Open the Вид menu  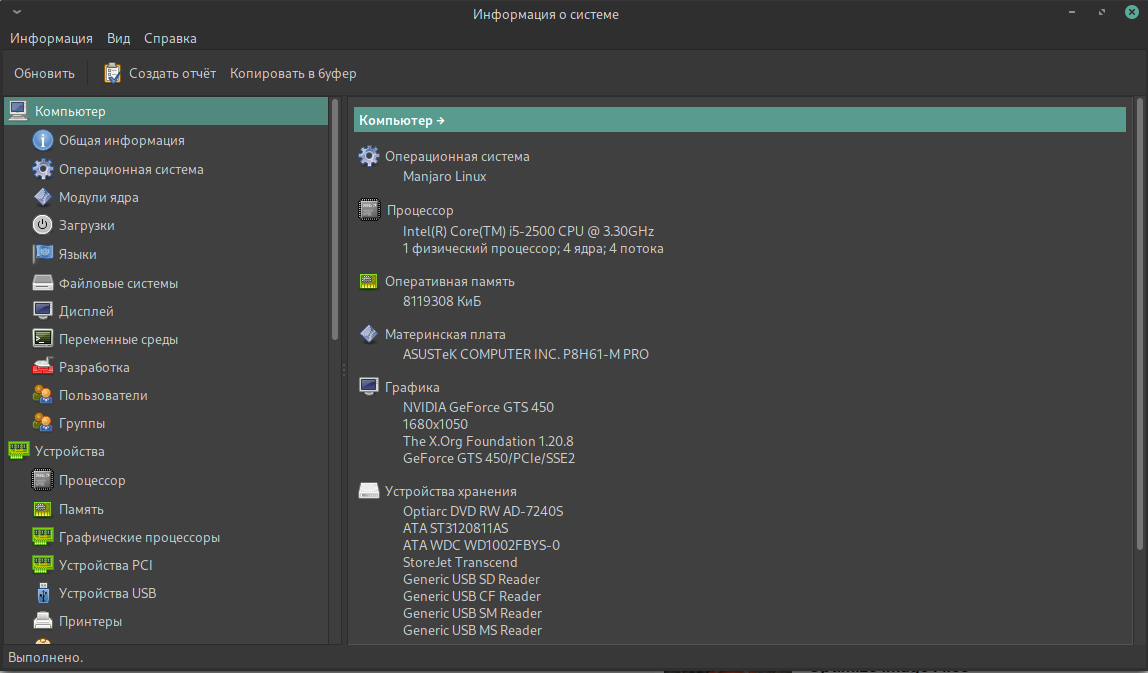coord(118,38)
